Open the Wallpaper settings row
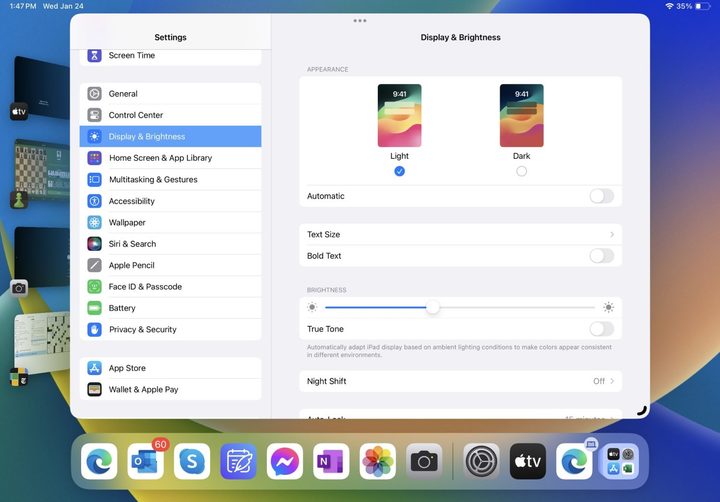The width and height of the screenshot is (720, 502). click(170, 222)
